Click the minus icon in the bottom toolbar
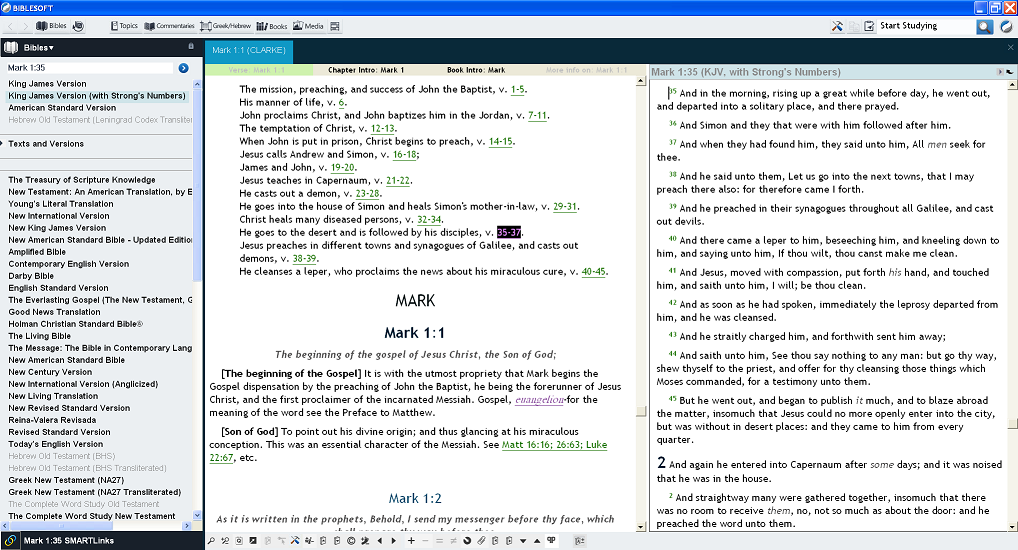The width and height of the screenshot is (1018, 550). pyautogui.click(x=425, y=541)
